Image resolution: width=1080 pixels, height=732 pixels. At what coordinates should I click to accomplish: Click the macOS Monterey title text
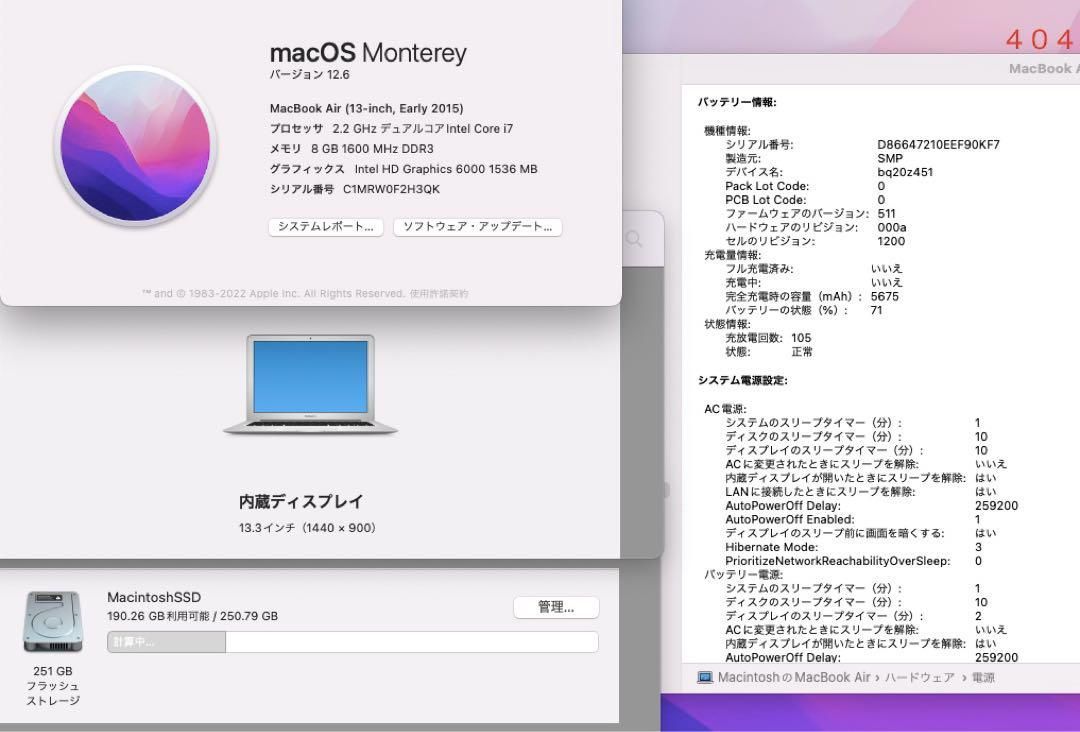[368, 52]
